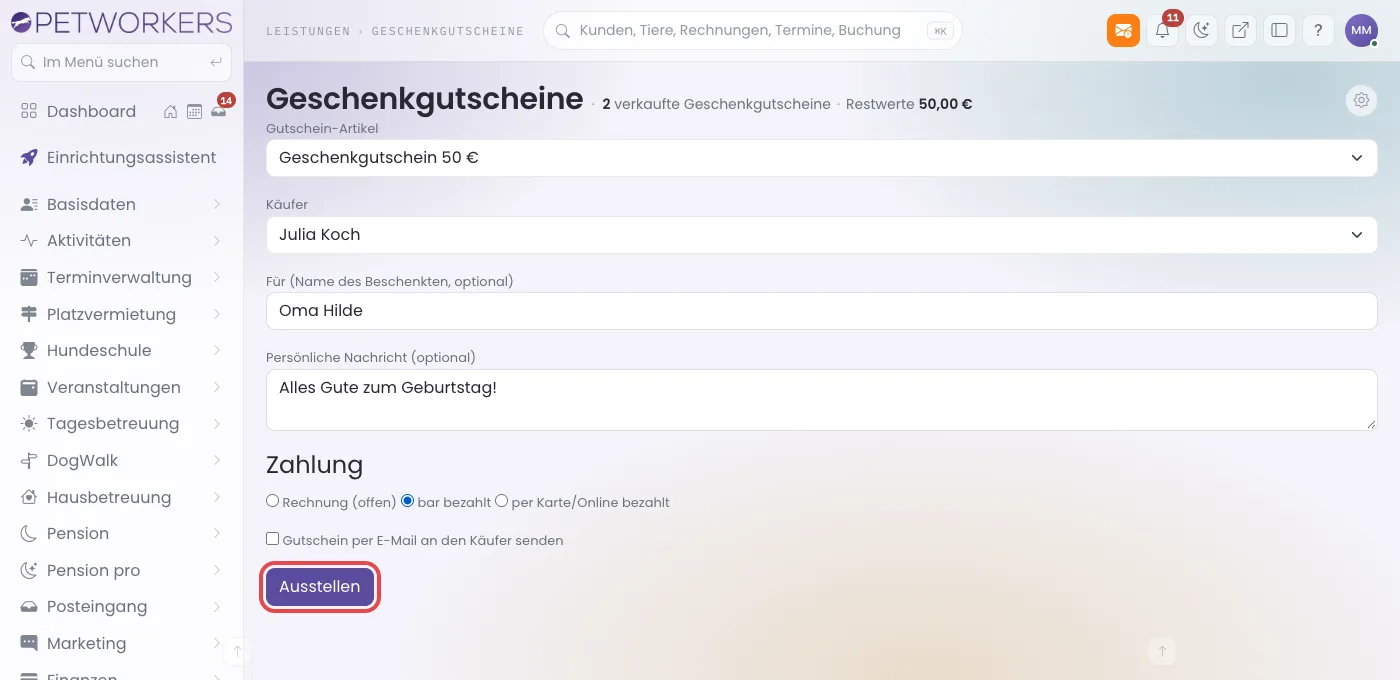Open the help question mark icon
Image resolution: width=1400 pixels, height=680 pixels.
click(x=1318, y=31)
